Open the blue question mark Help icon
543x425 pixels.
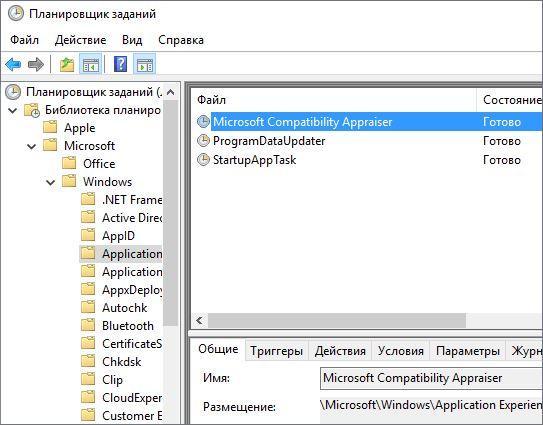point(121,64)
